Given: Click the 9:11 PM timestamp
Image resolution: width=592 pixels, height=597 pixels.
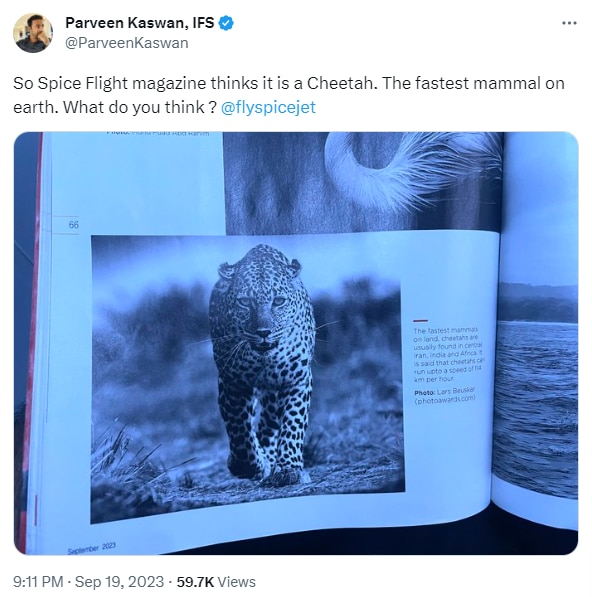Looking at the screenshot, I should 38,582.
